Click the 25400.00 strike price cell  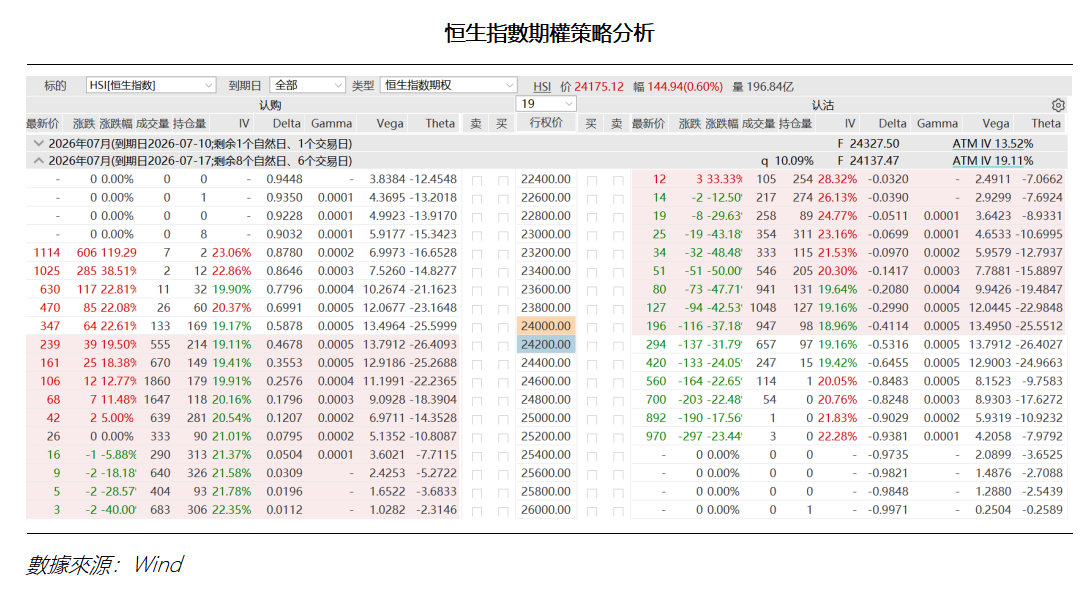point(546,454)
